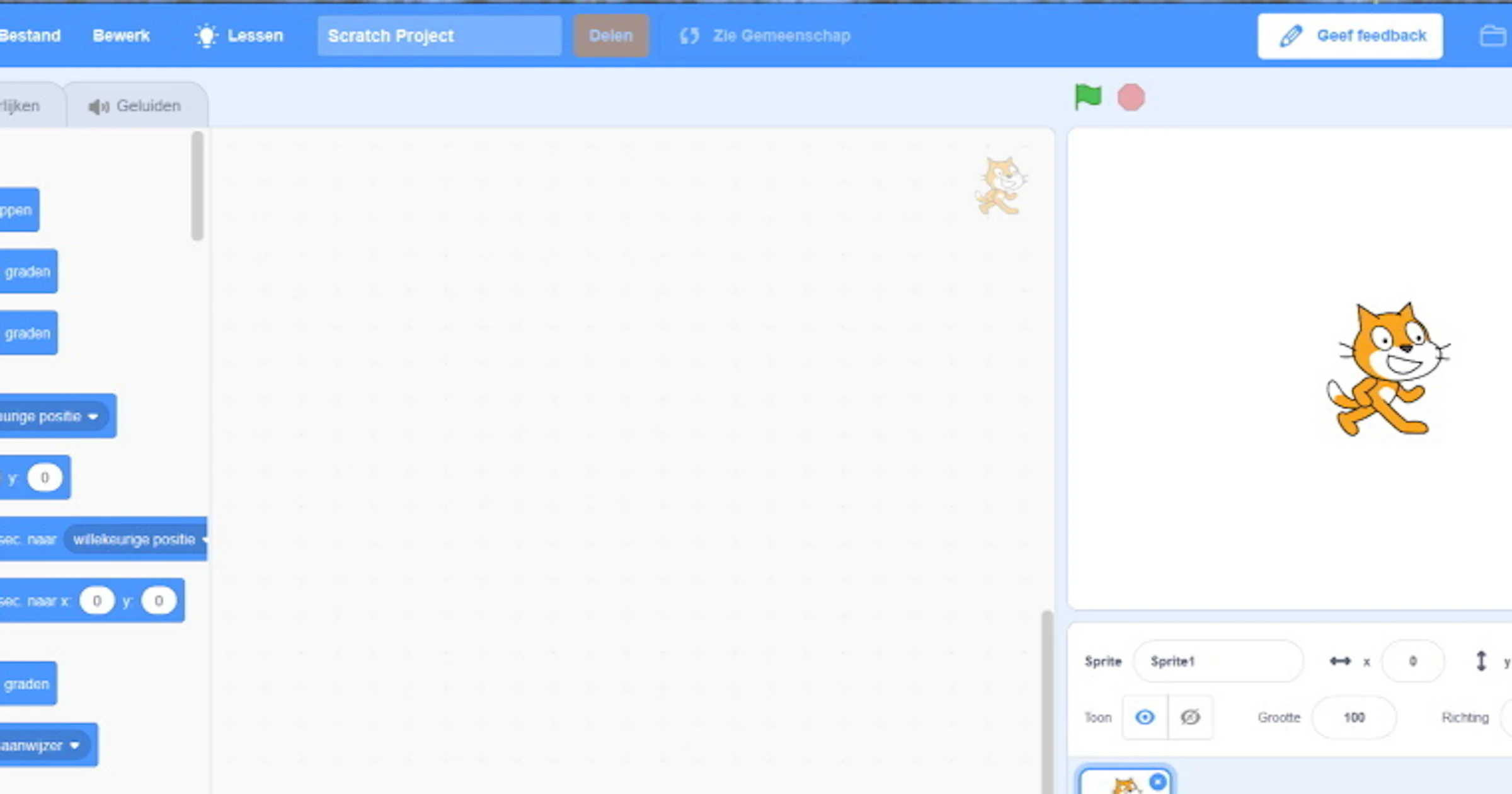1512x794 pixels.
Task: Click the cat sprite on the stage
Action: 1388,369
